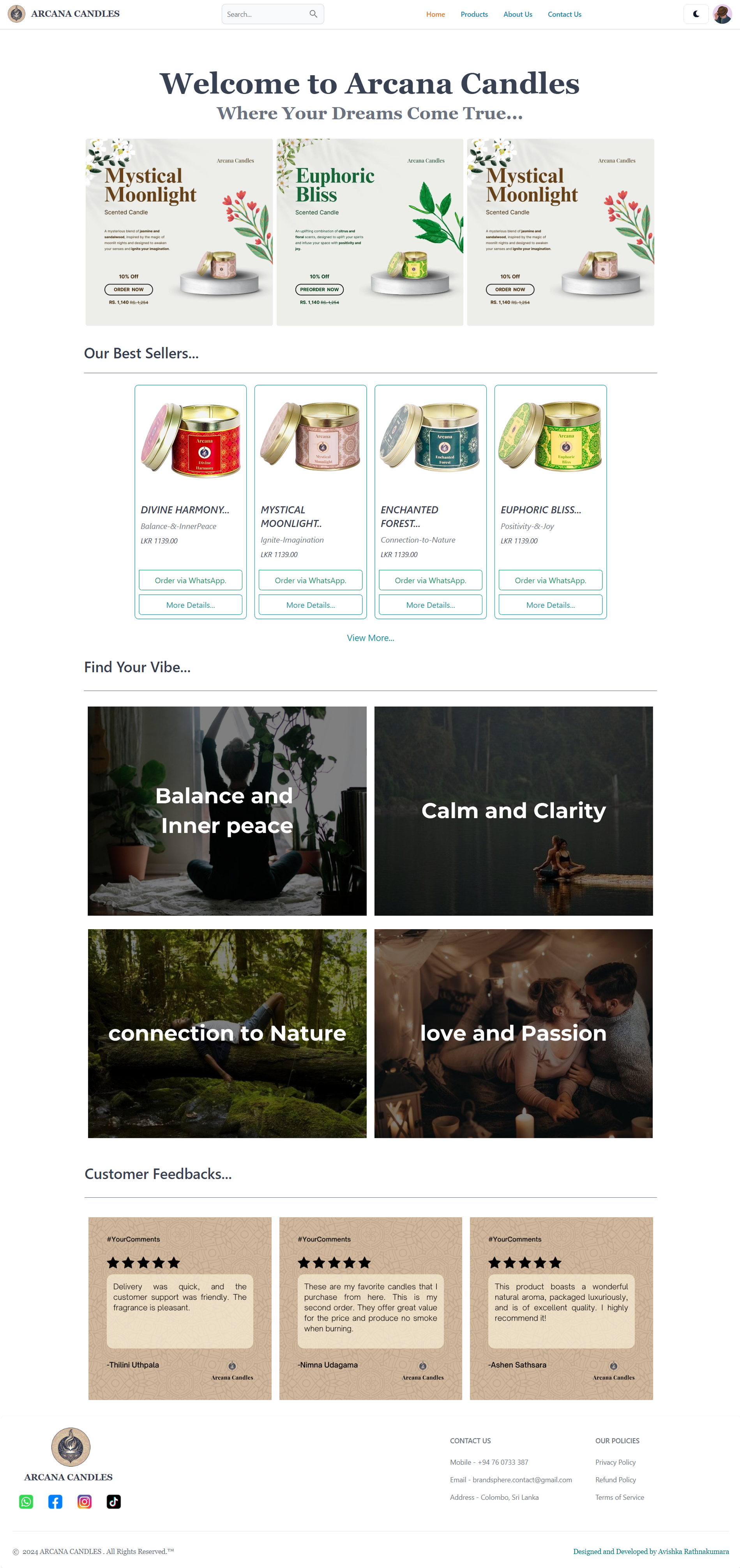Screen dimensions: 740x1568
Task: Toggle dark mode with the moon icon
Action: point(696,14)
